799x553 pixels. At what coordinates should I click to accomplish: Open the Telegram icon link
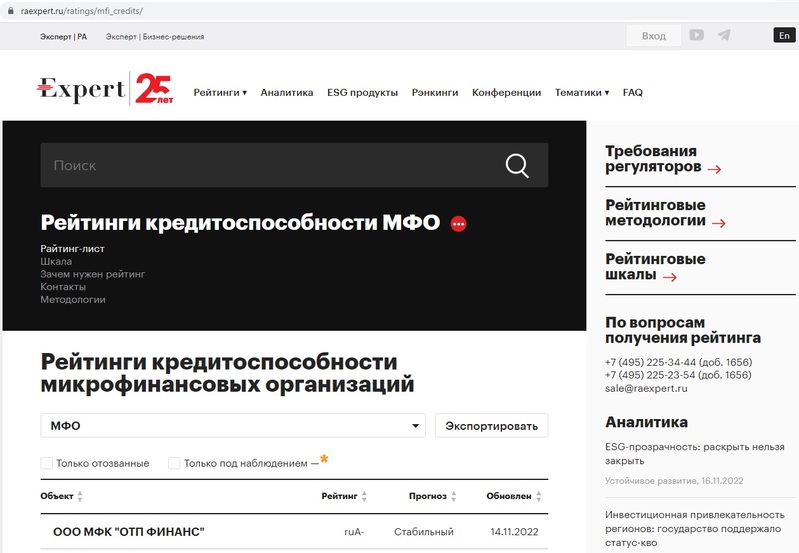[x=723, y=35]
